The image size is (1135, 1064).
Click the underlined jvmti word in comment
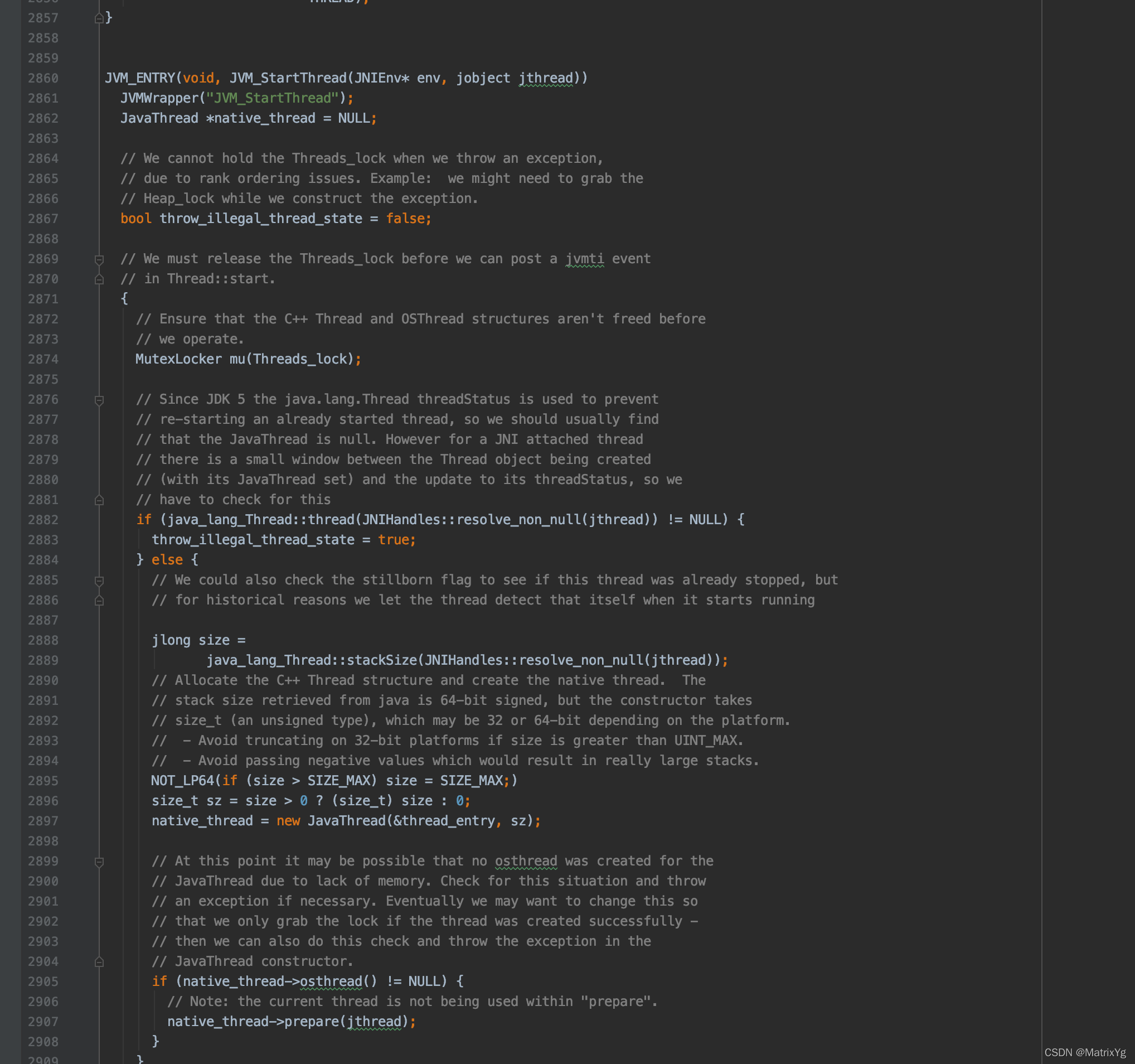pyautogui.click(x=585, y=259)
